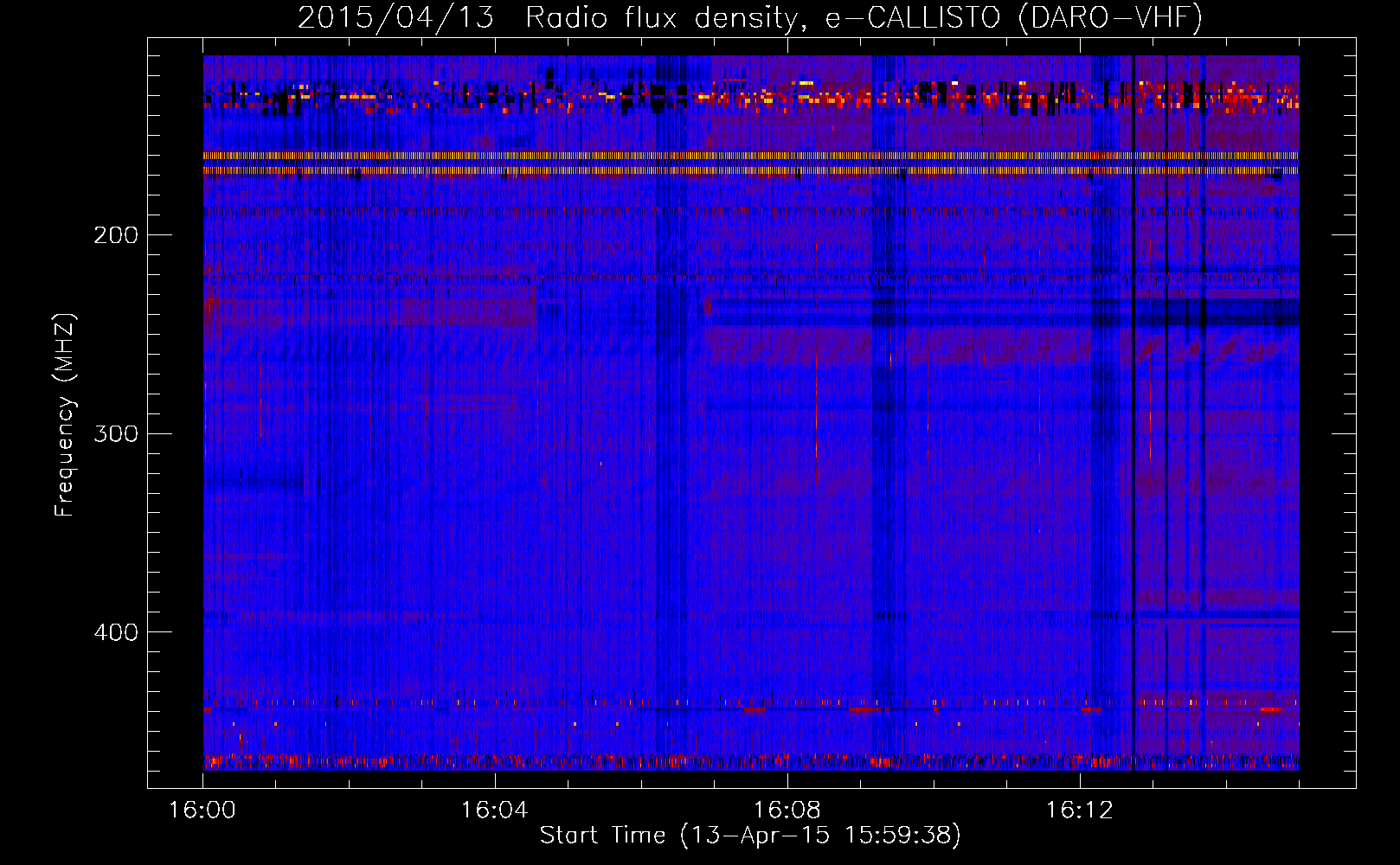The image size is (1400, 865).
Task: Click the '16:00' time tick label
Action: pos(202,811)
